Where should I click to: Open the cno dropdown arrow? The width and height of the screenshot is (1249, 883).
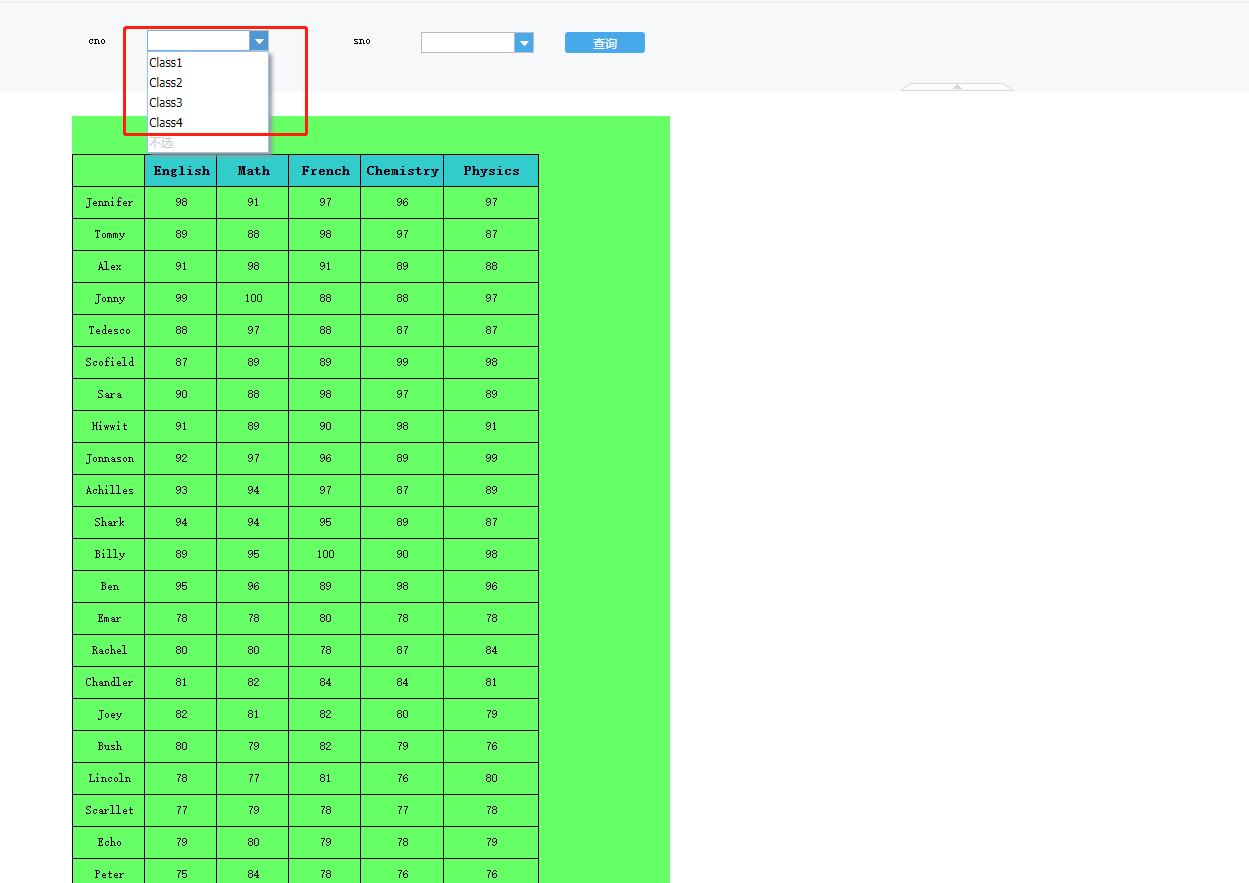[259, 41]
